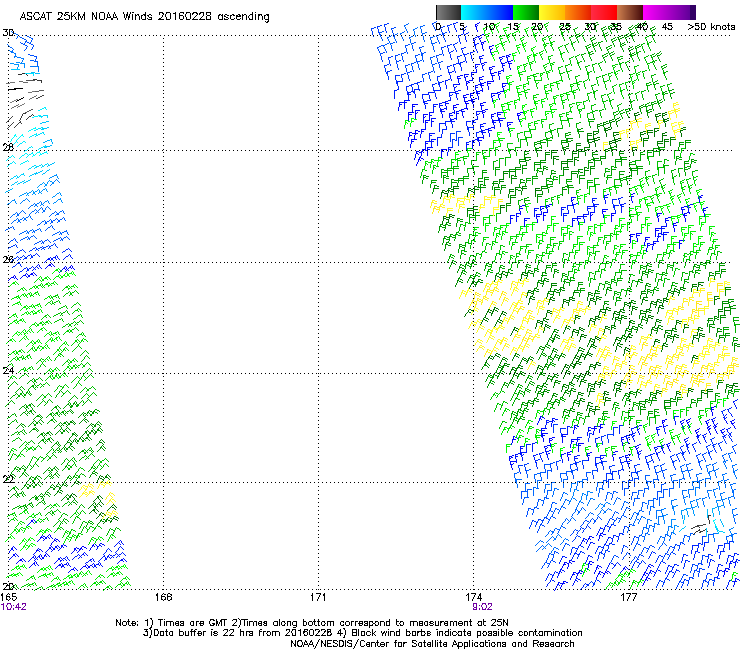Click the latitude label '20'
This screenshot has width=740, height=650.
click(8, 586)
